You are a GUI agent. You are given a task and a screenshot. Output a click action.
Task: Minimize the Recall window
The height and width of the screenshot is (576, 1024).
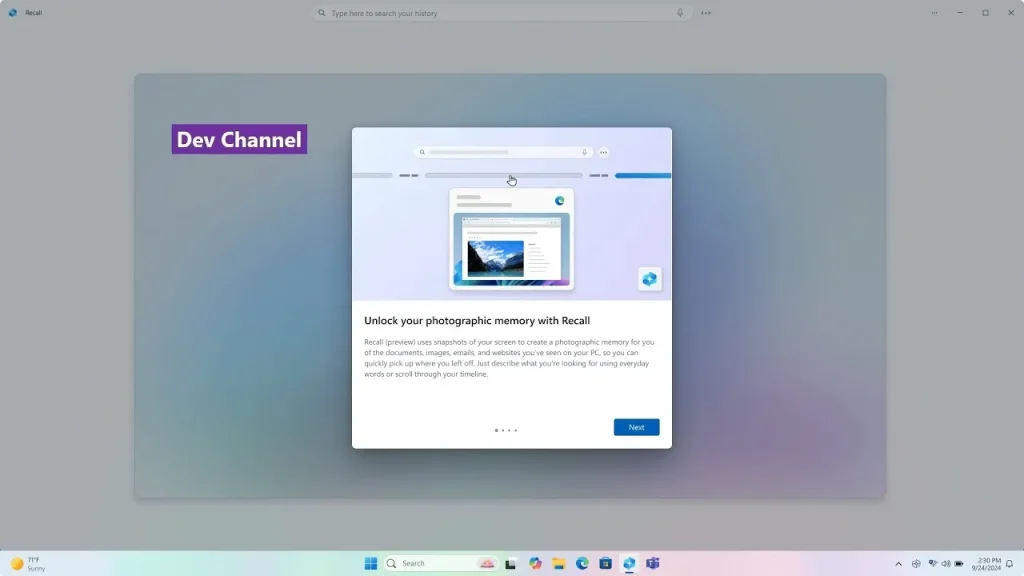pyautogui.click(x=960, y=13)
